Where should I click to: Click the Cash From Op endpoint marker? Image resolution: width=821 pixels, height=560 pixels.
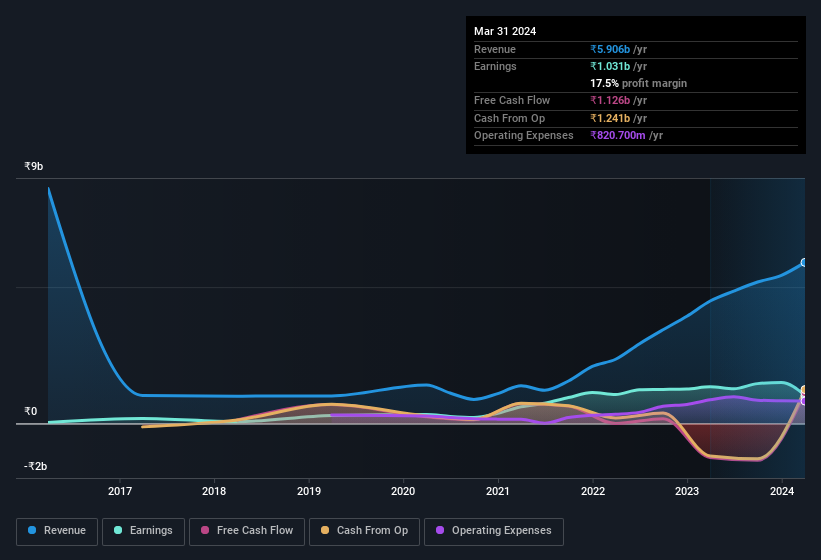tap(804, 390)
